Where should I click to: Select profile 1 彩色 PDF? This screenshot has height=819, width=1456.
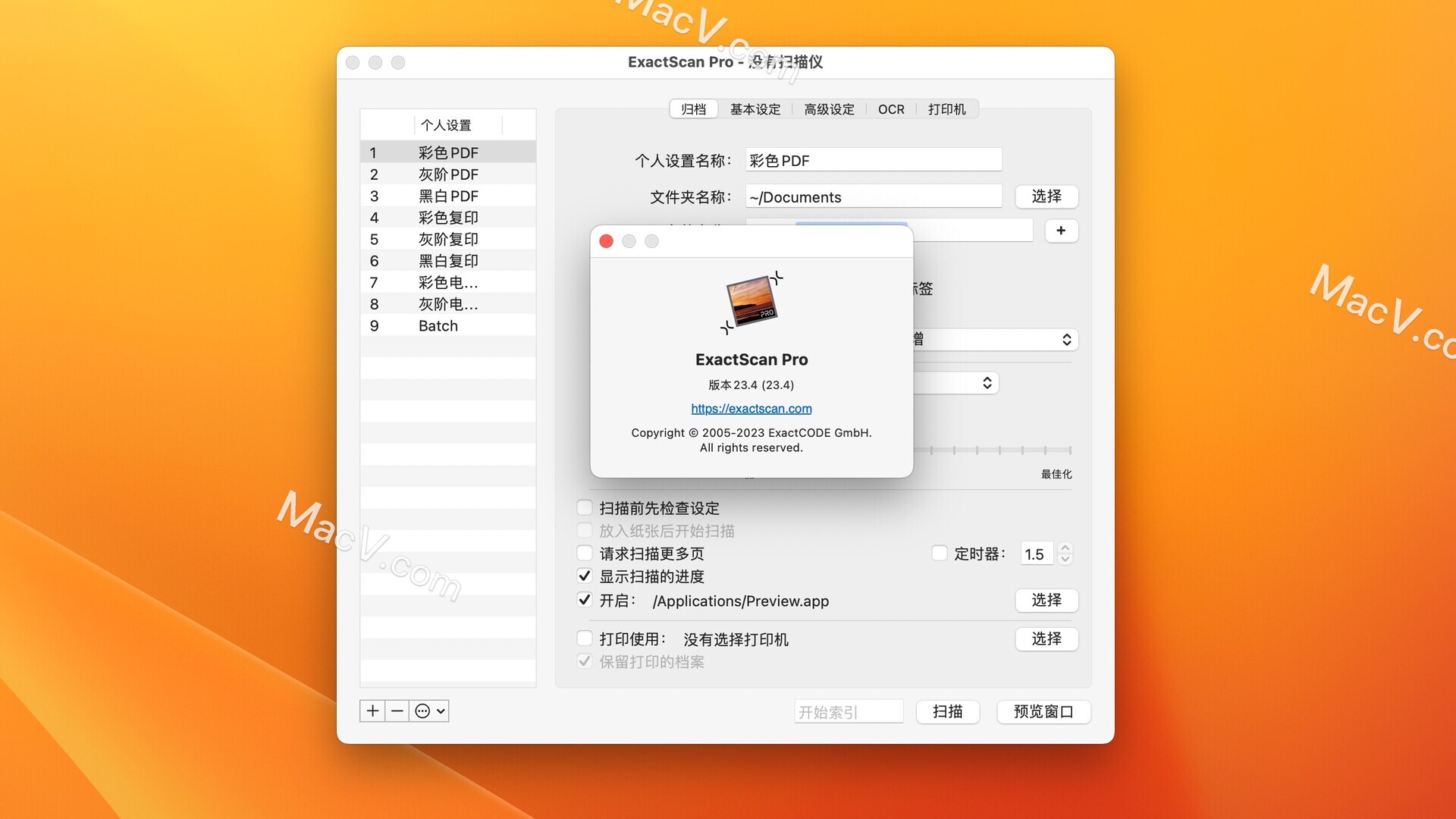[448, 152]
